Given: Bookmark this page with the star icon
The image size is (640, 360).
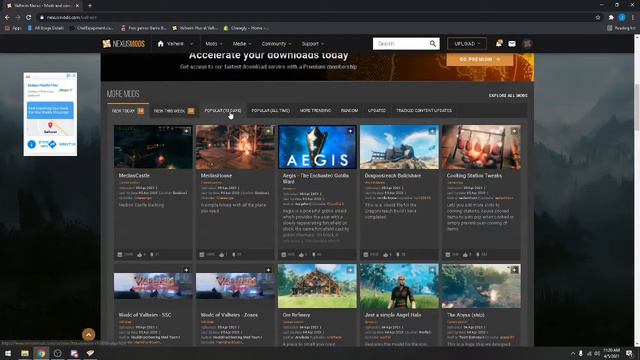Looking at the screenshot, I should pos(598,17).
